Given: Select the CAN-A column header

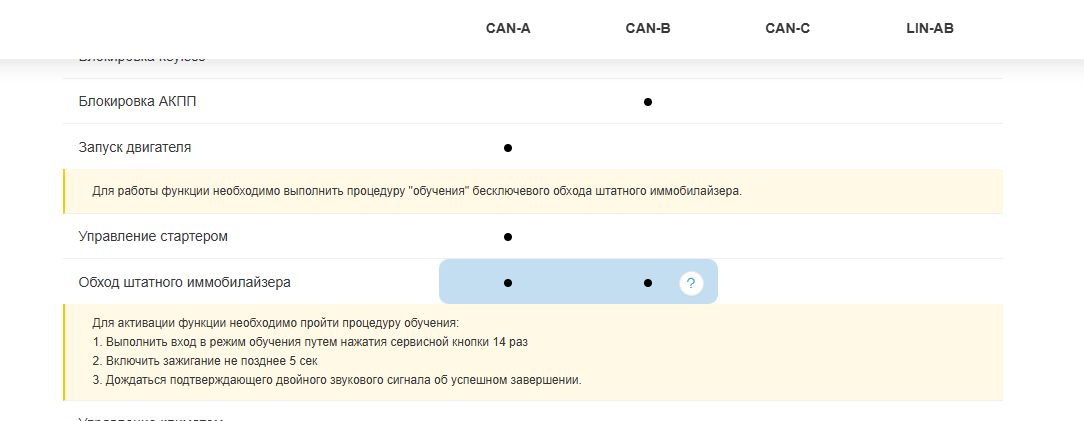Looking at the screenshot, I should tap(508, 29).
